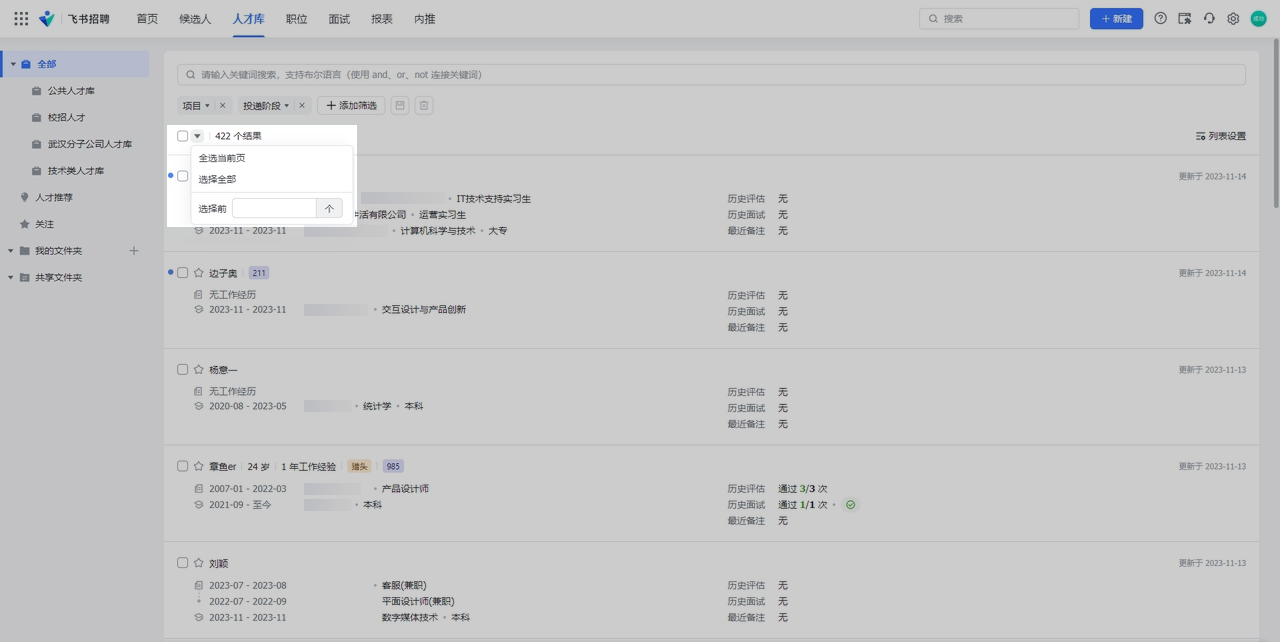Add a new folder under 我的文件夹
This screenshot has height=642, width=1280.
pyautogui.click(x=134, y=251)
